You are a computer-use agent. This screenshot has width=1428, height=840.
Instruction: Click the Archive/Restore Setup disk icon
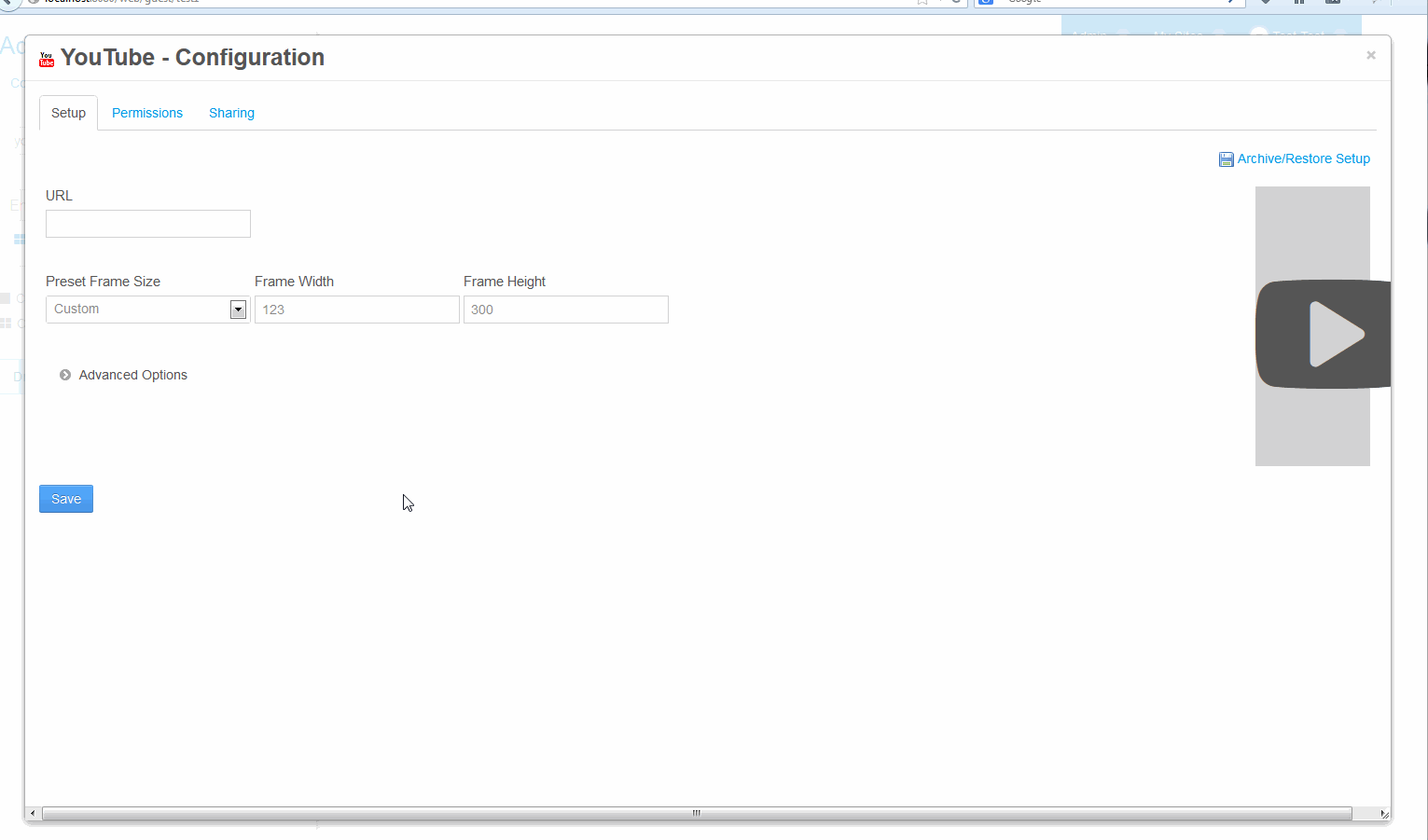(x=1227, y=159)
